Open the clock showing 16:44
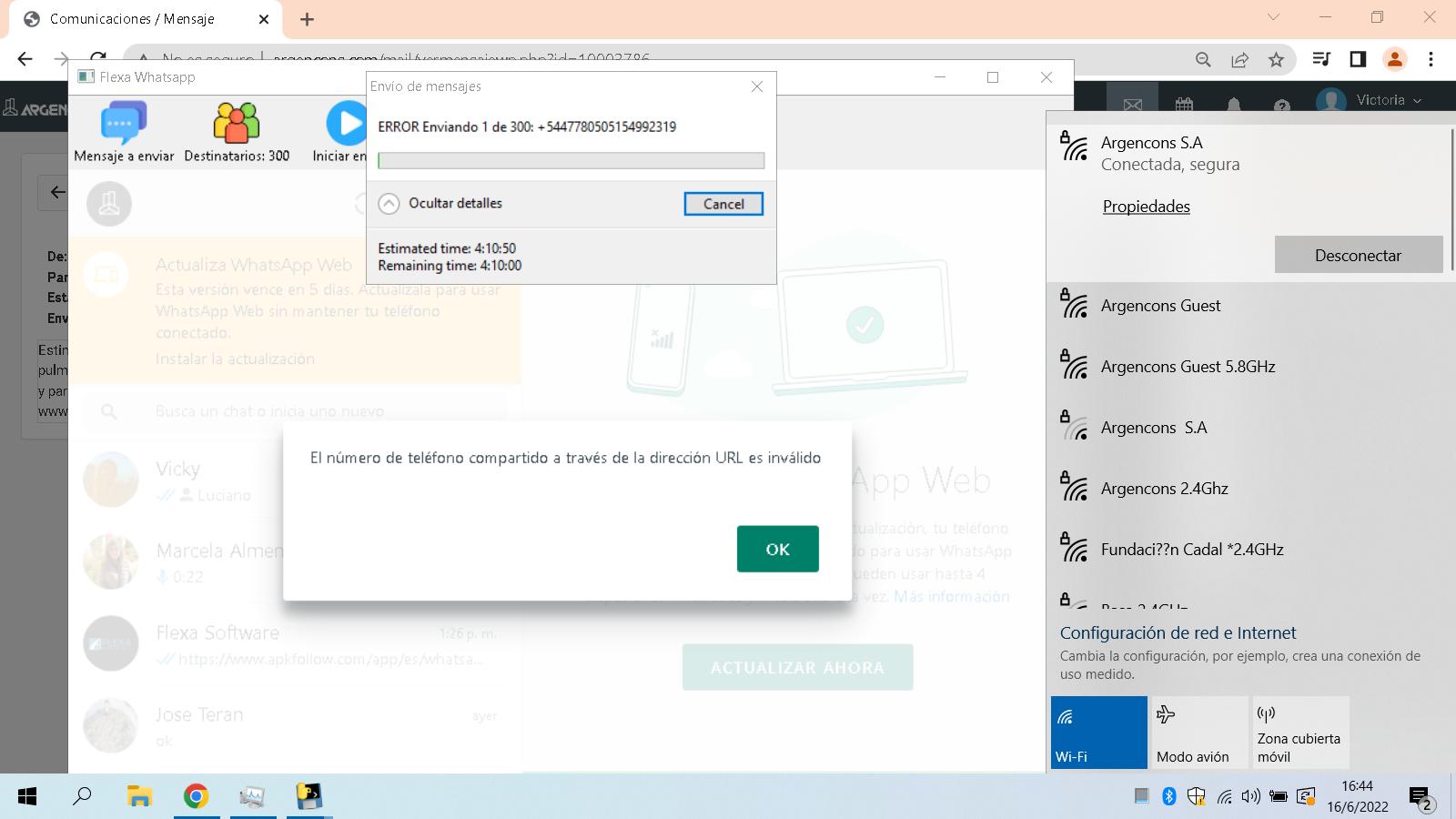1456x819 pixels. click(x=1357, y=795)
